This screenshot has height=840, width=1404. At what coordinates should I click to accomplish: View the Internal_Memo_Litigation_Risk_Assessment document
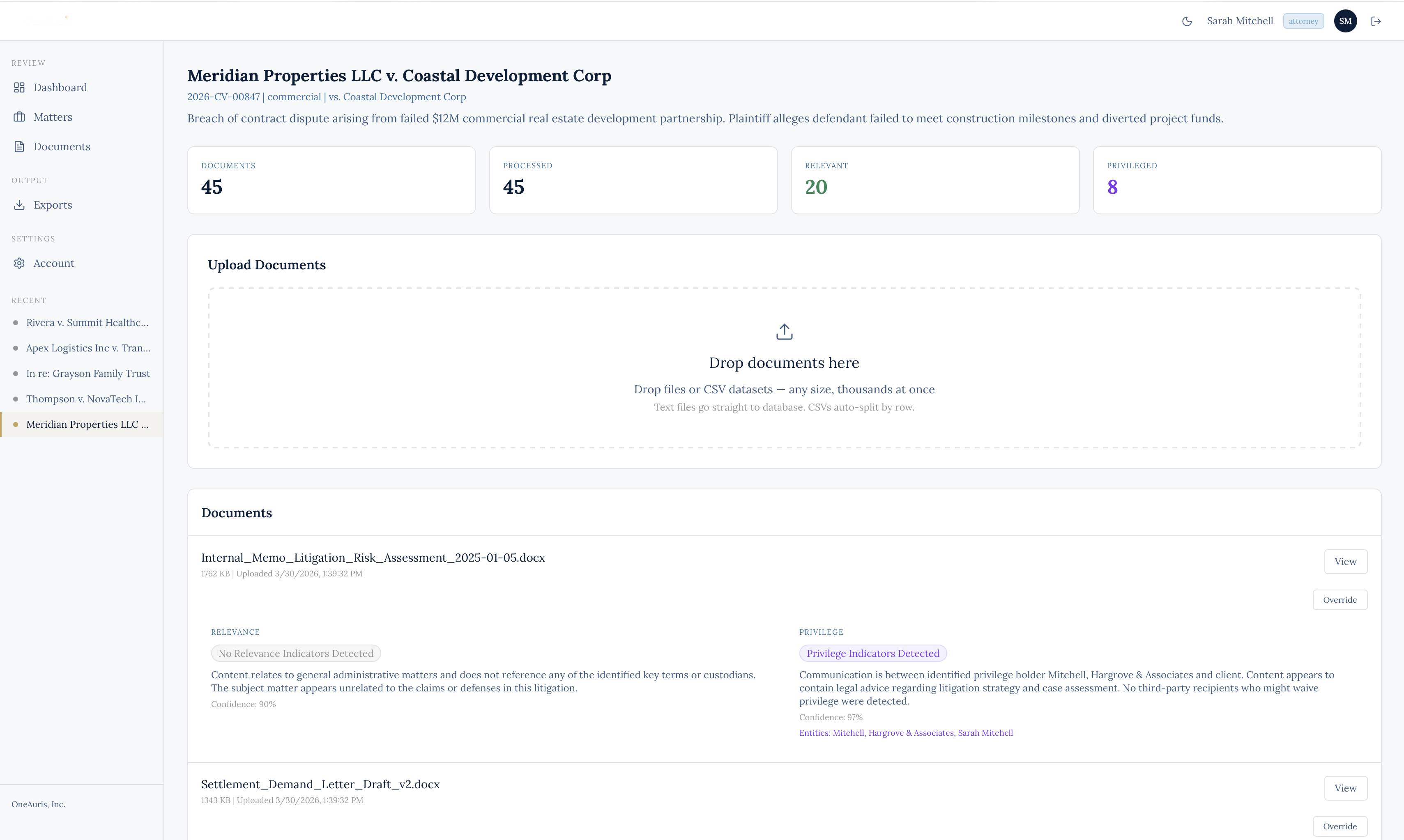(x=1345, y=561)
